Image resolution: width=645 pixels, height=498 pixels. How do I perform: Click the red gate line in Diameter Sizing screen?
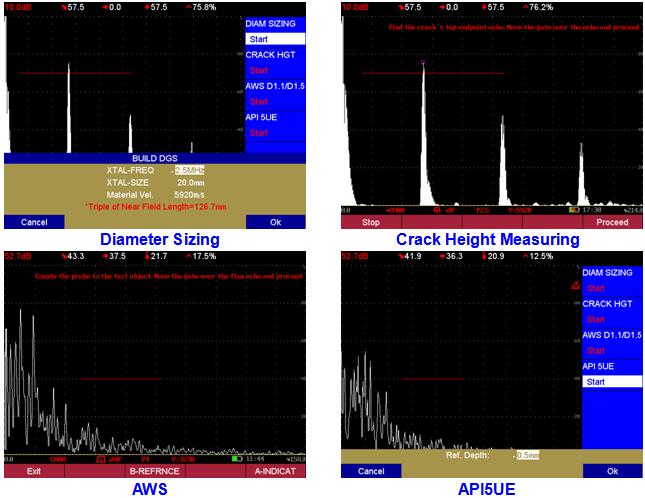coord(76,73)
